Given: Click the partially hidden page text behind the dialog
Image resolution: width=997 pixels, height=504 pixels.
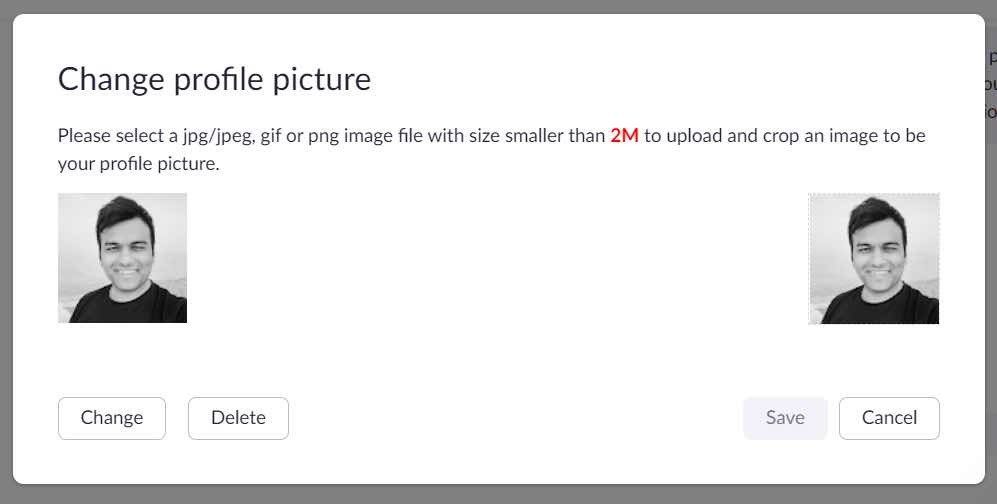Looking at the screenshot, I should (x=991, y=84).
